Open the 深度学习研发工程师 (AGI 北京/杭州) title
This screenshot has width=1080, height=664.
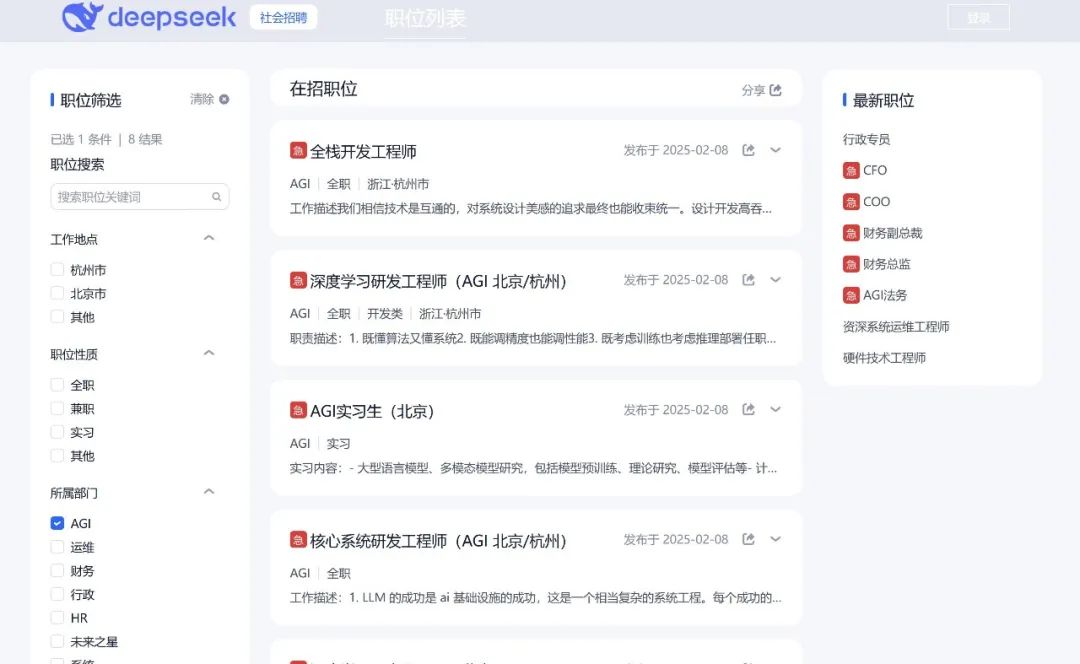(438, 281)
